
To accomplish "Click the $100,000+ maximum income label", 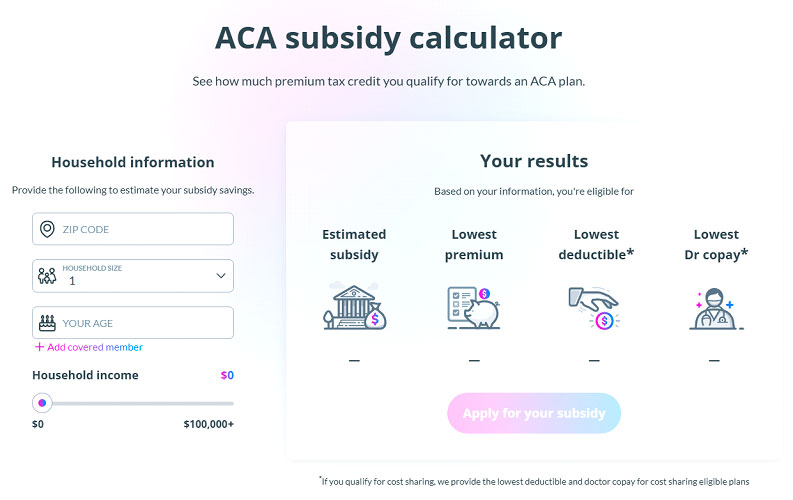I will [x=208, y=424].
